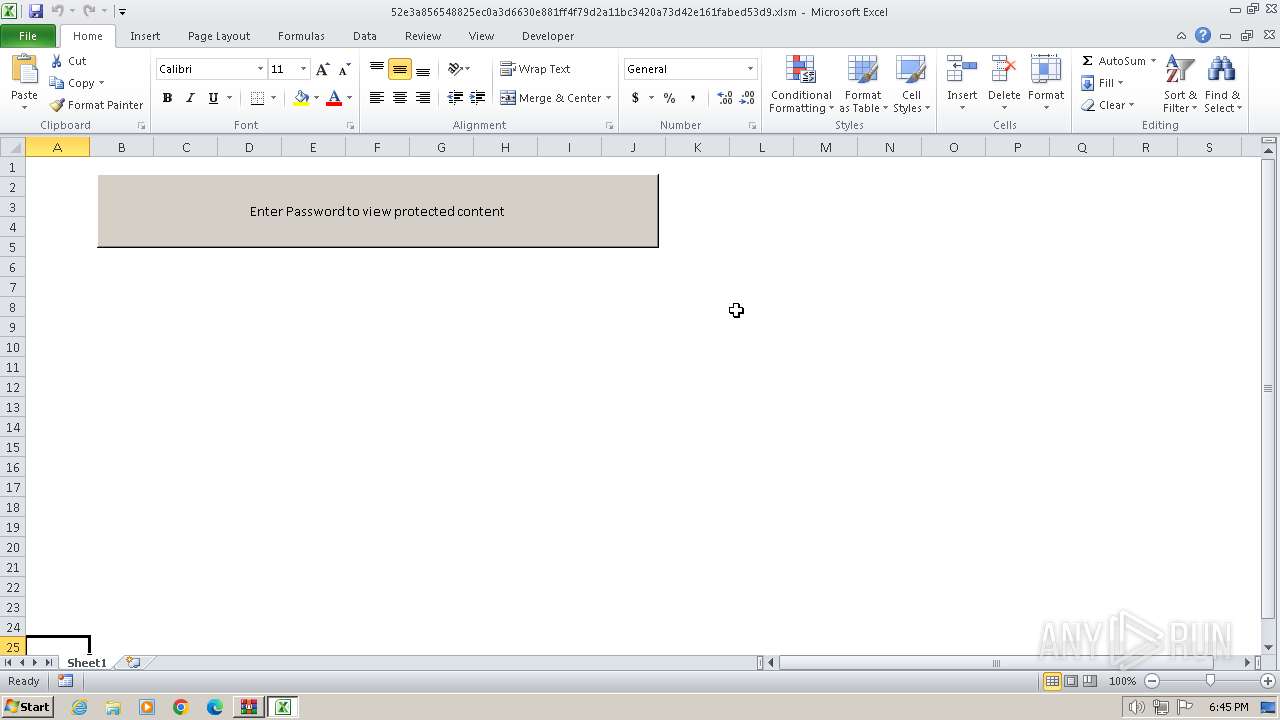Click the Increase Decimal icon
The height and width of the screenshot is (720, 1280).
(x=725, y=98)
